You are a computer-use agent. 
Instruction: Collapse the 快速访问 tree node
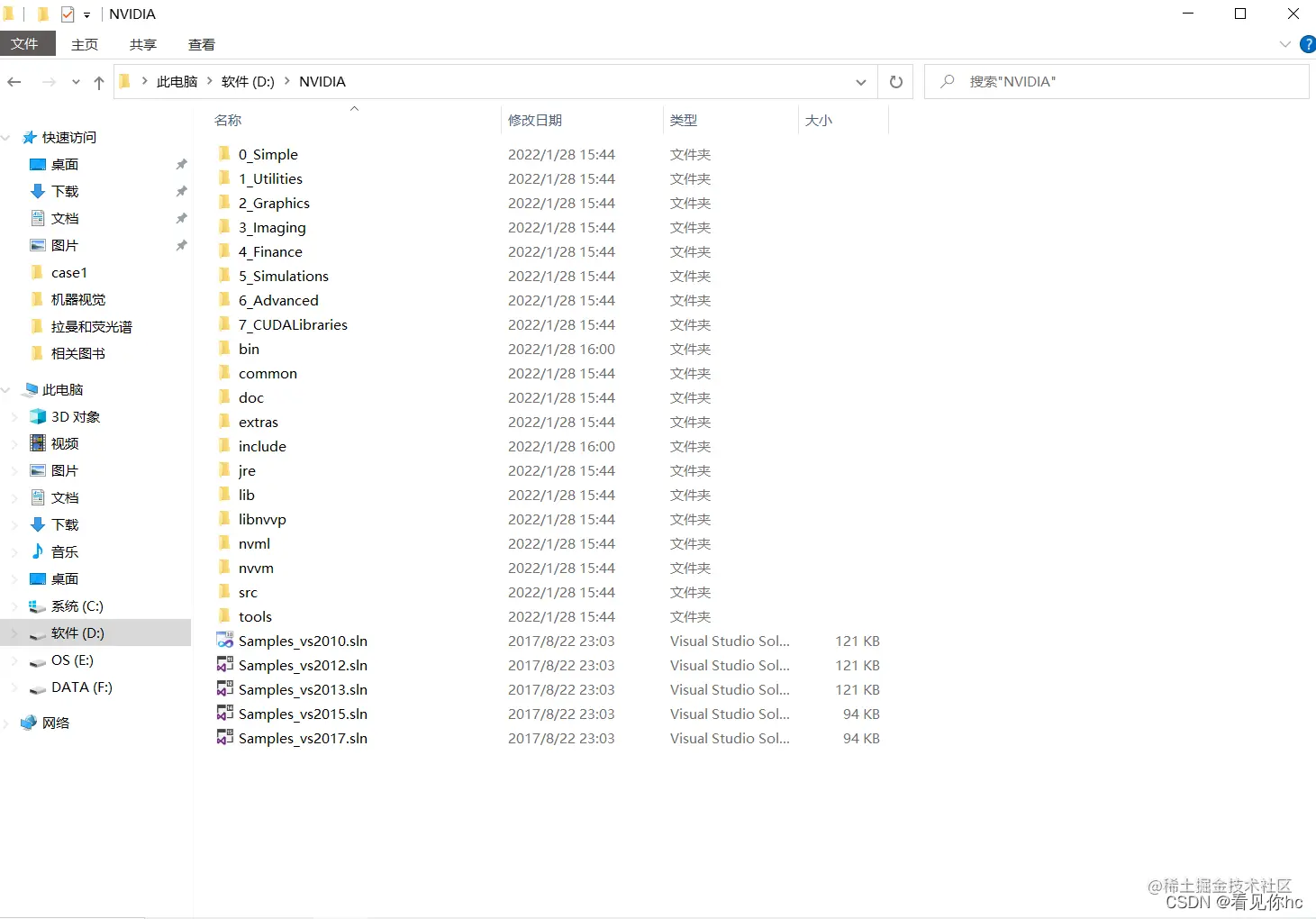[6, 138]
